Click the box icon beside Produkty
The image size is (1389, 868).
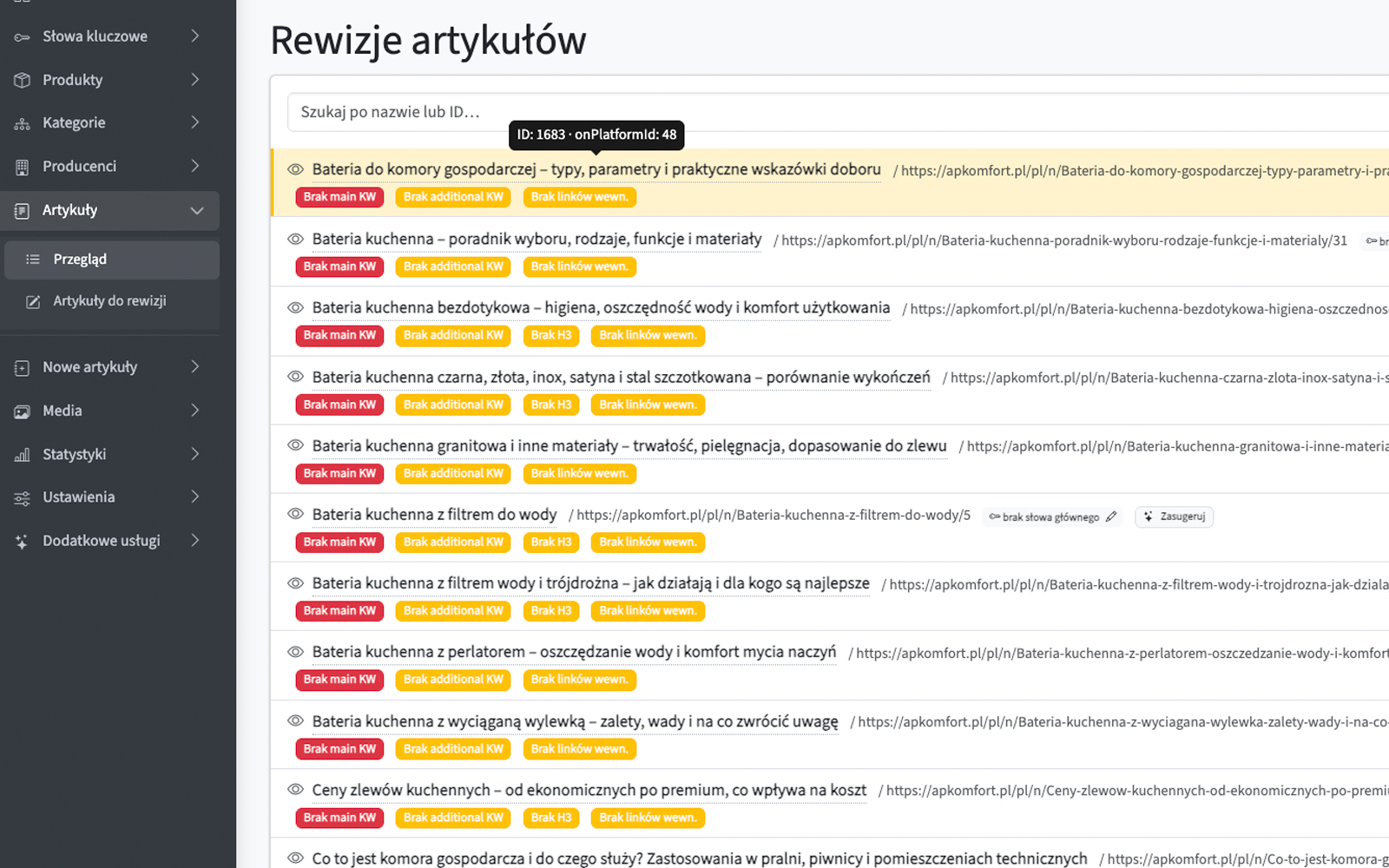tap(22, 80)
